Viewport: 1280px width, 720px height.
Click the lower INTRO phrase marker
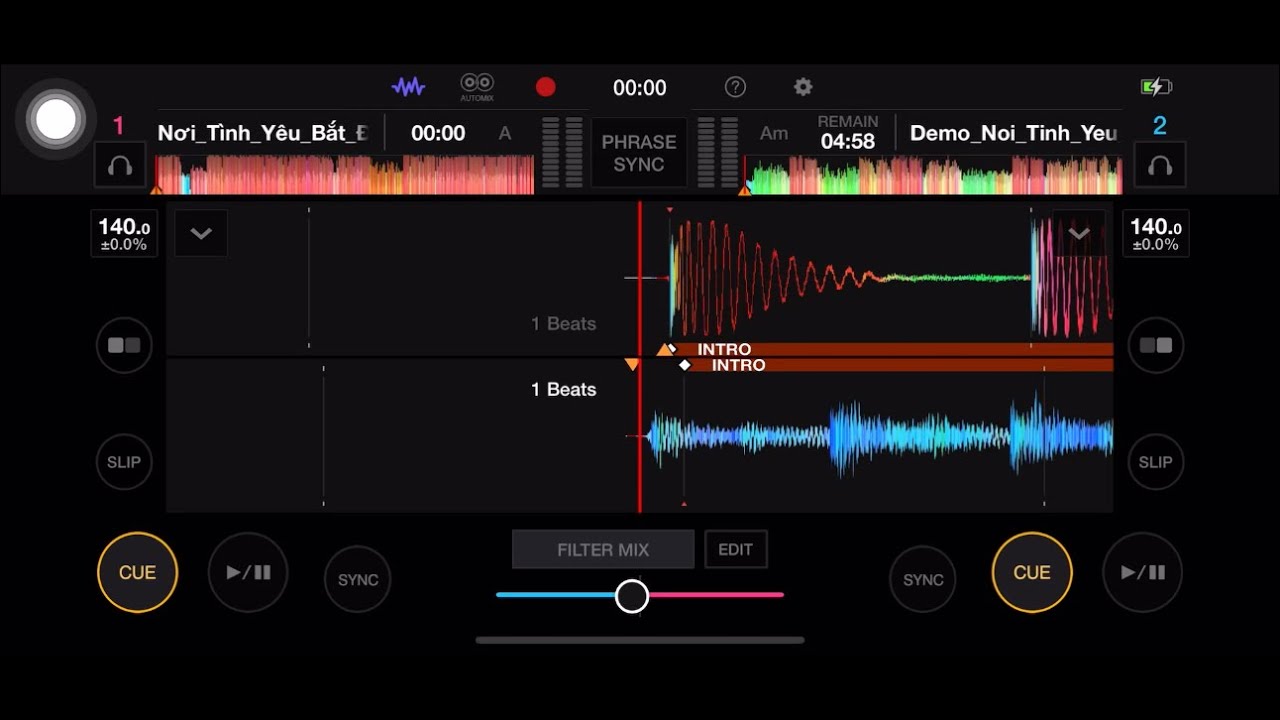(x=738, y=365)
